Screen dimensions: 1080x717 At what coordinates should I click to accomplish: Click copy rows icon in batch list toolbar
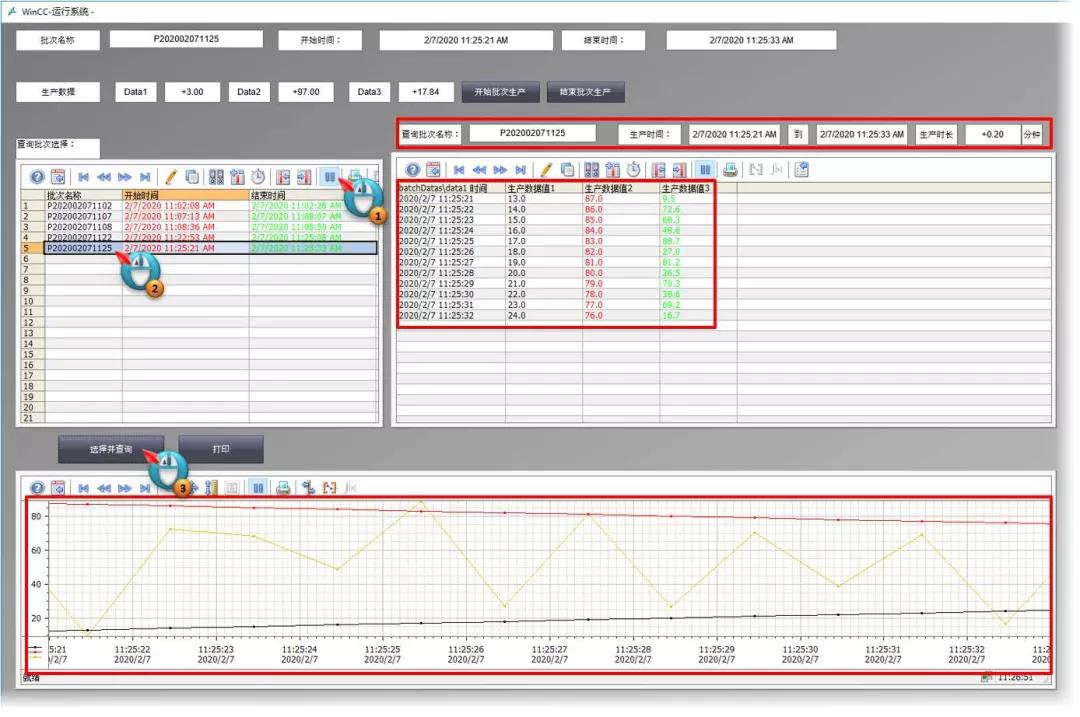click(x=192, y=176)
